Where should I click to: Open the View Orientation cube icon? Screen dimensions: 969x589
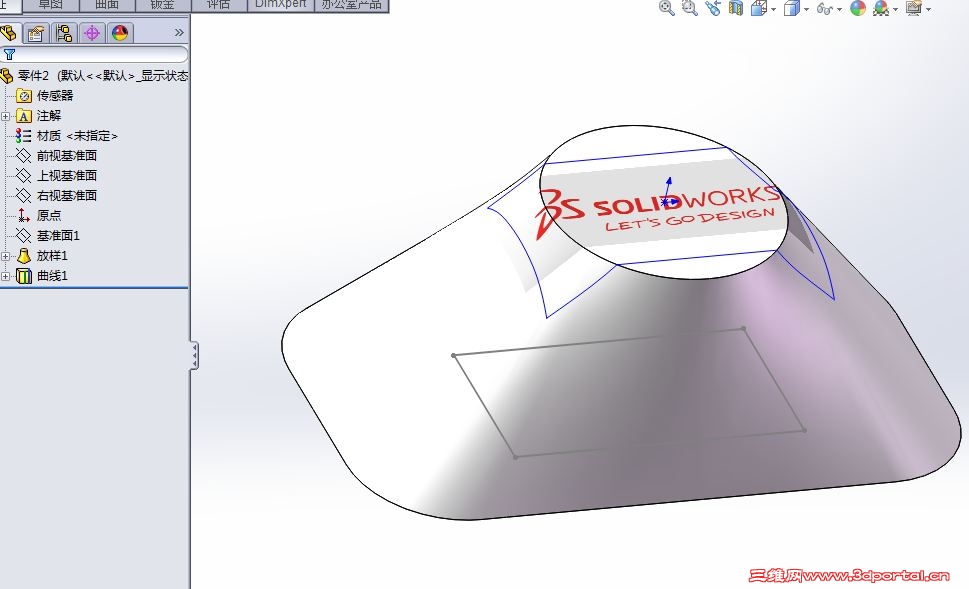[x=758, y=8]
